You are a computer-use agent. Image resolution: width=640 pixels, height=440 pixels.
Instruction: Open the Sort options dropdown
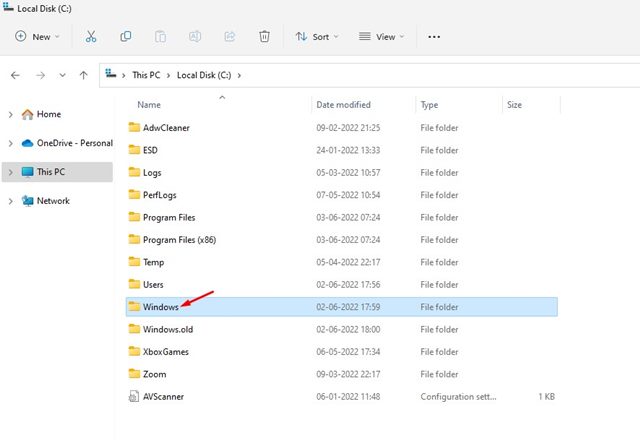pyautogui.click(x=317, y=36)
